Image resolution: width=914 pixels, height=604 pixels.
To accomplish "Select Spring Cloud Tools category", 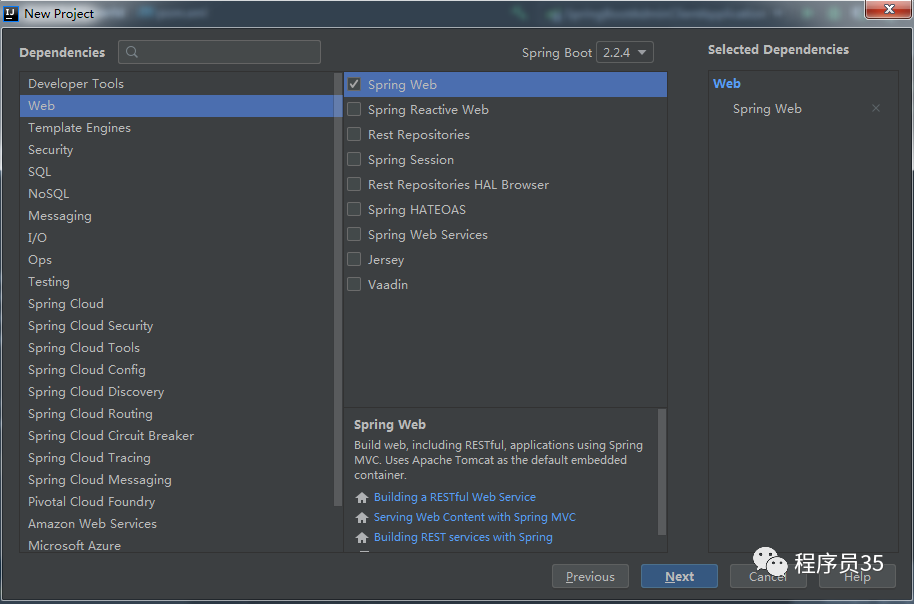I will 177,348.
